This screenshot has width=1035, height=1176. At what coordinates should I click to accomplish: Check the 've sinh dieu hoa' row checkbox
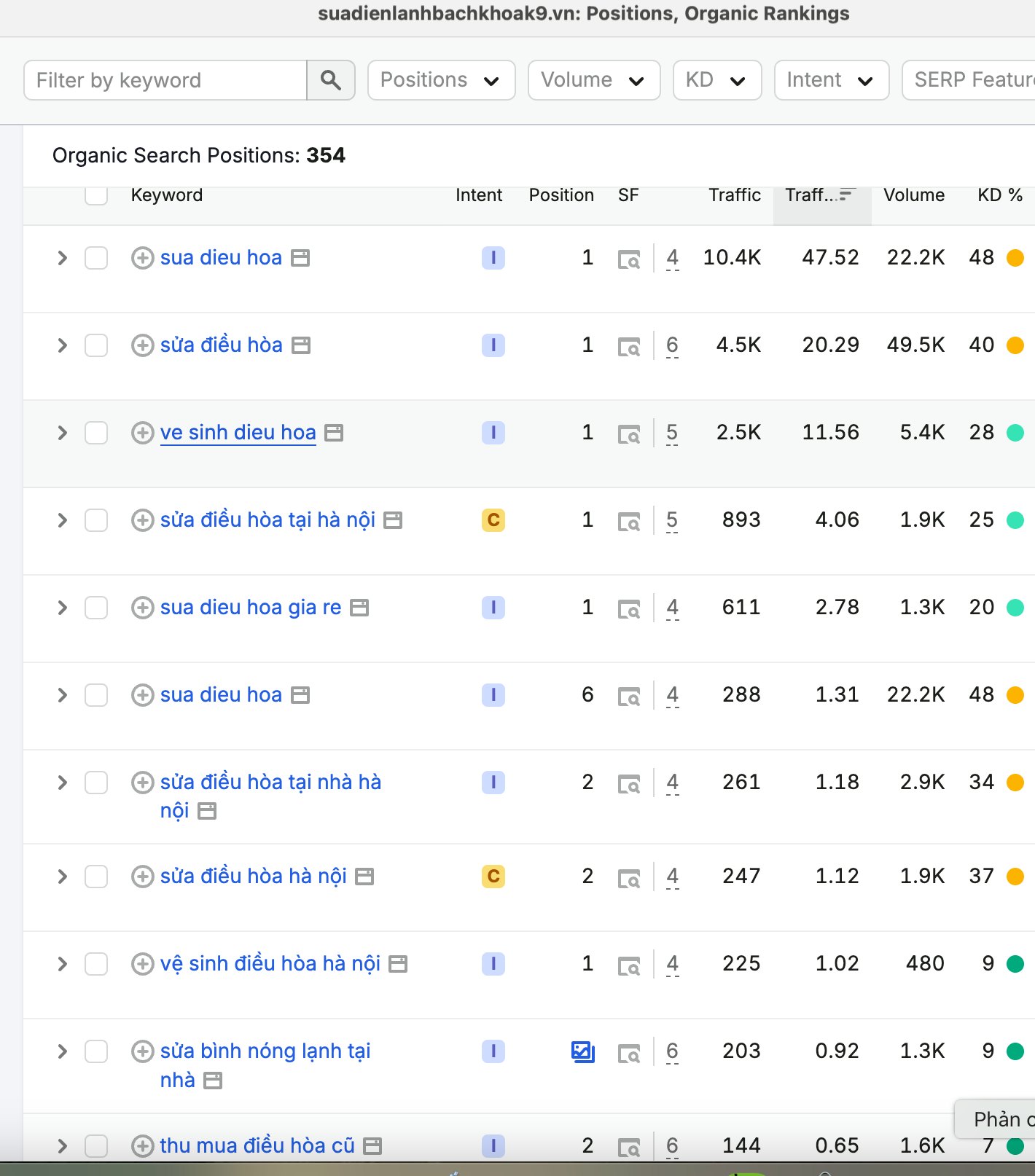pos(96,433)
